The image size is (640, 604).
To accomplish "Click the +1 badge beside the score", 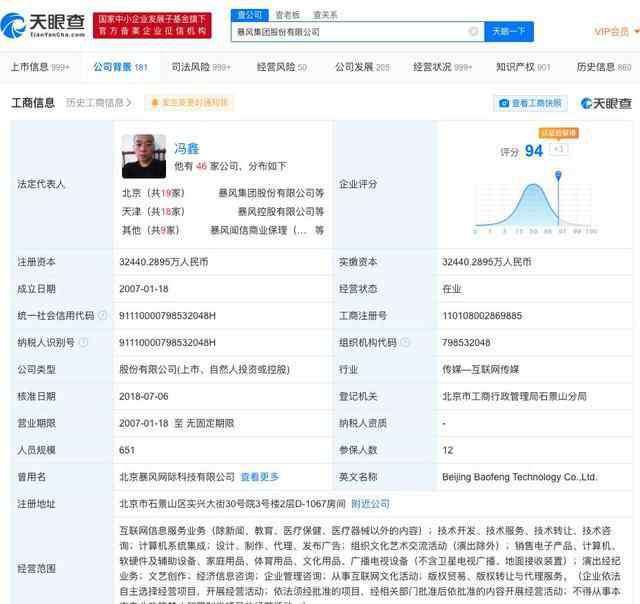I will (x=559, y=149).
